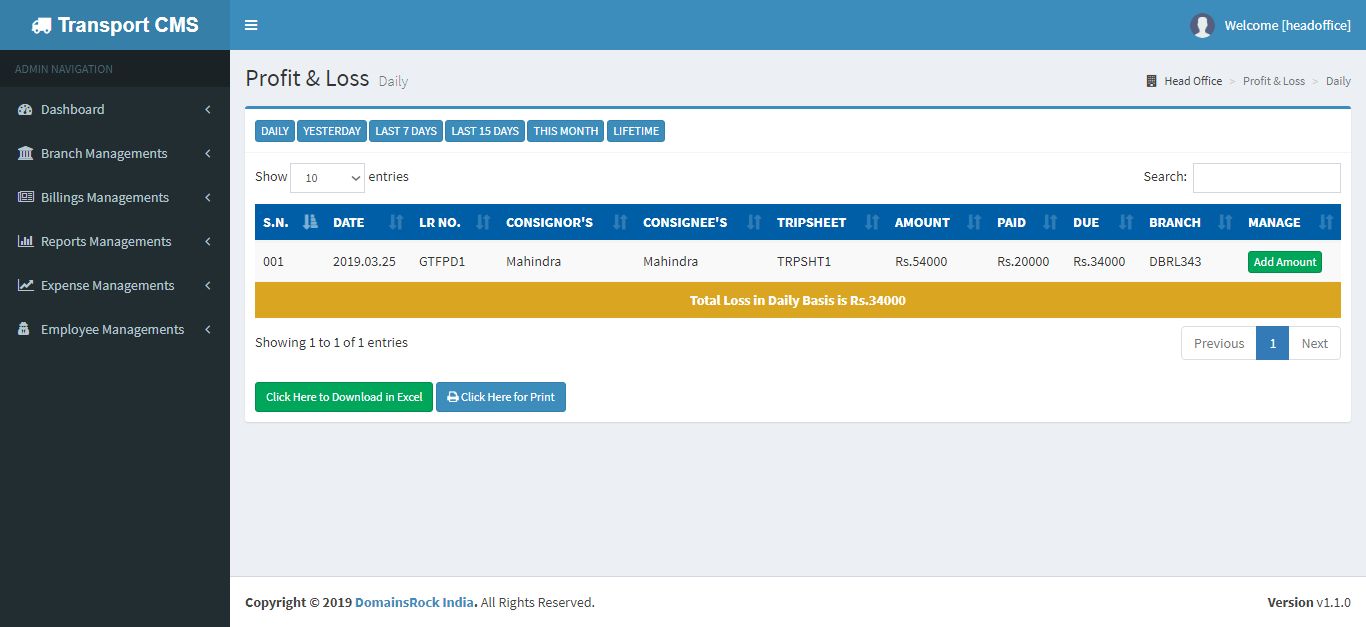Sort the table by the LR NO. column arrows
Image resolution: width=1366 pixels, height=627 pixels.
[x=484, y=222]
